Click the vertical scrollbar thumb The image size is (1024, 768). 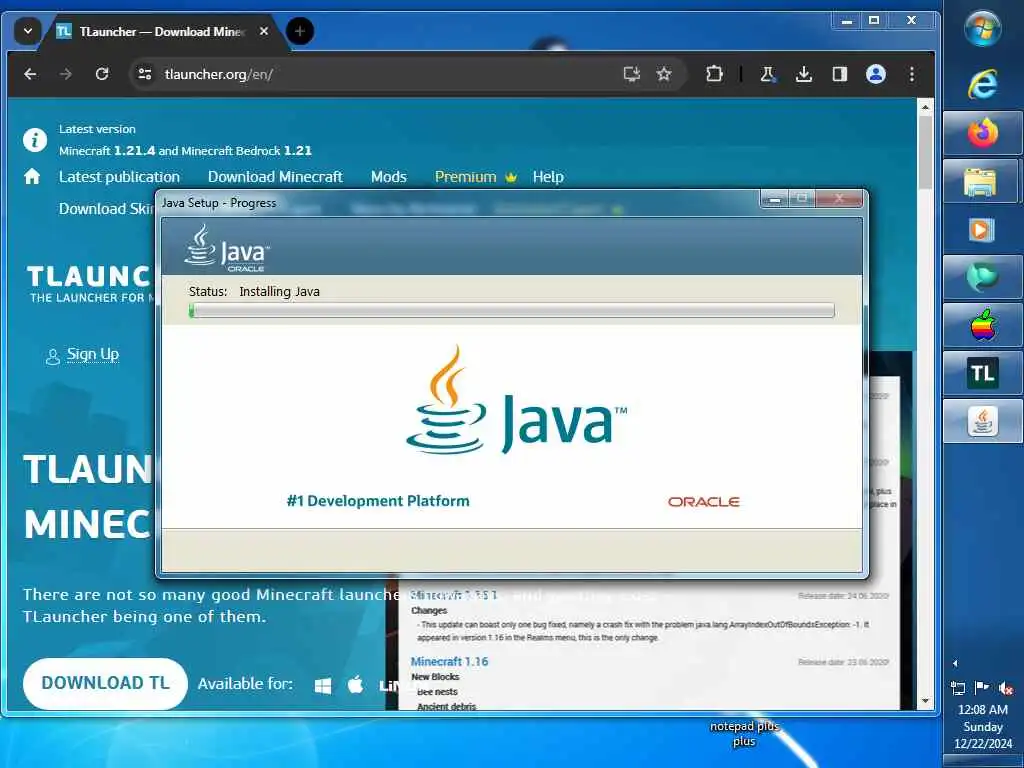tap(925, 152)
